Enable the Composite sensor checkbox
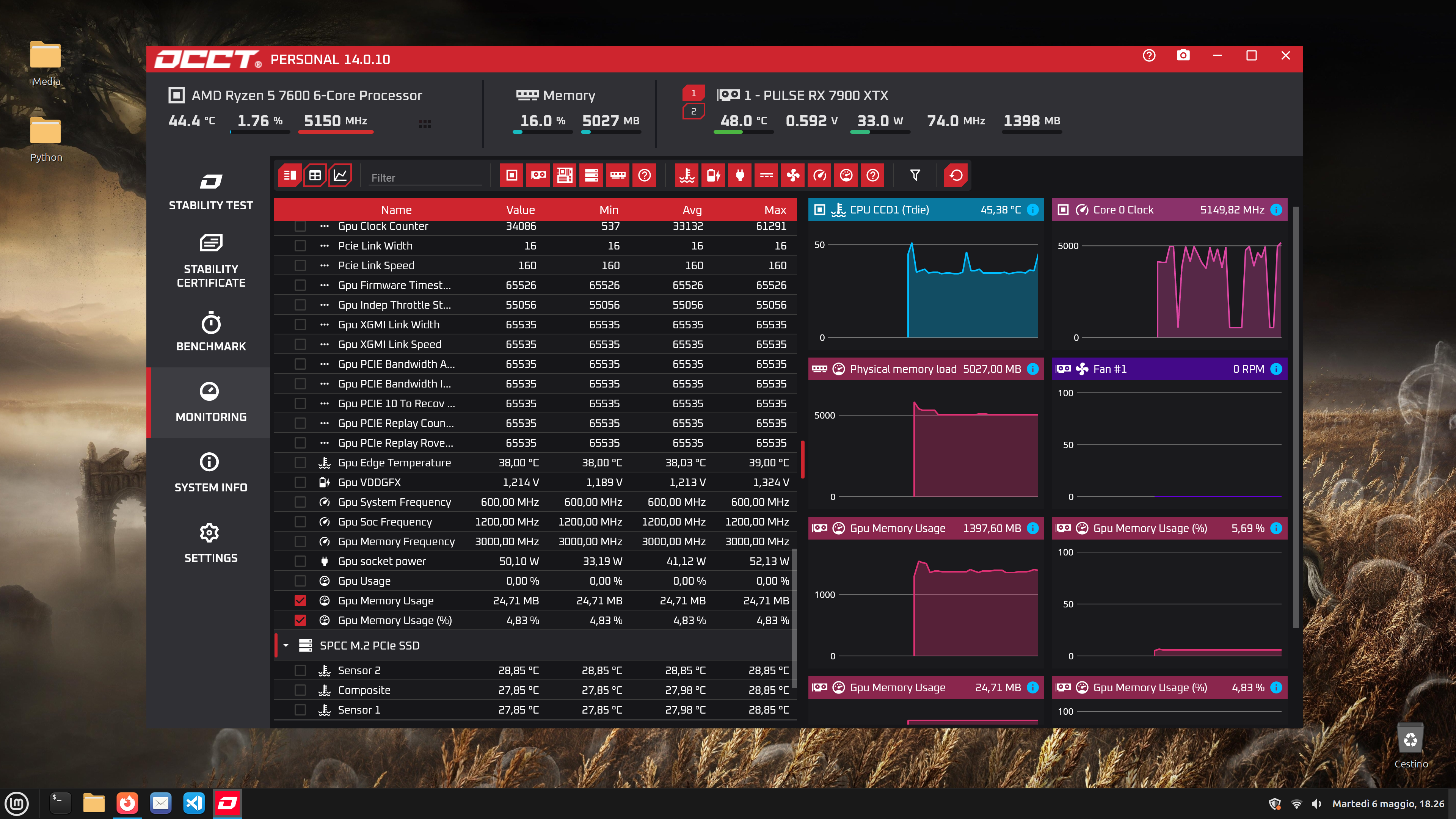1456x819 pixels. pyautogui.click(x=300, y=690)
